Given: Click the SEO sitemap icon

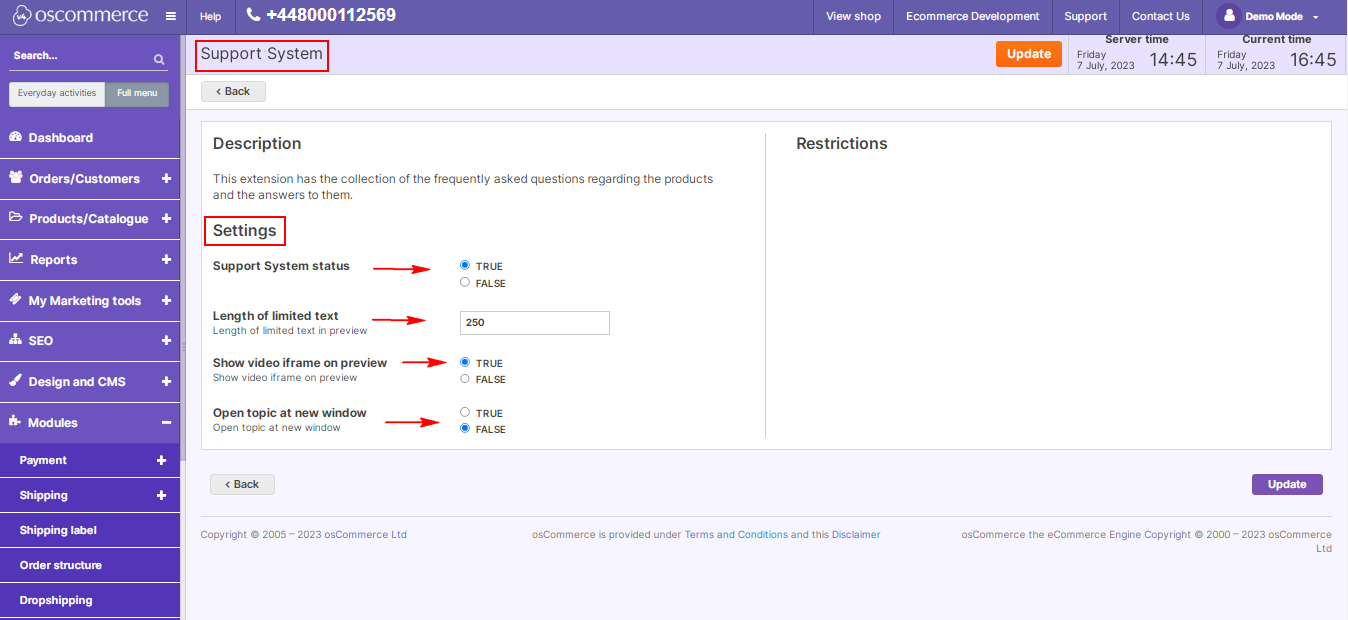Looking at the screenshot, I should click(x=15, y=340).
